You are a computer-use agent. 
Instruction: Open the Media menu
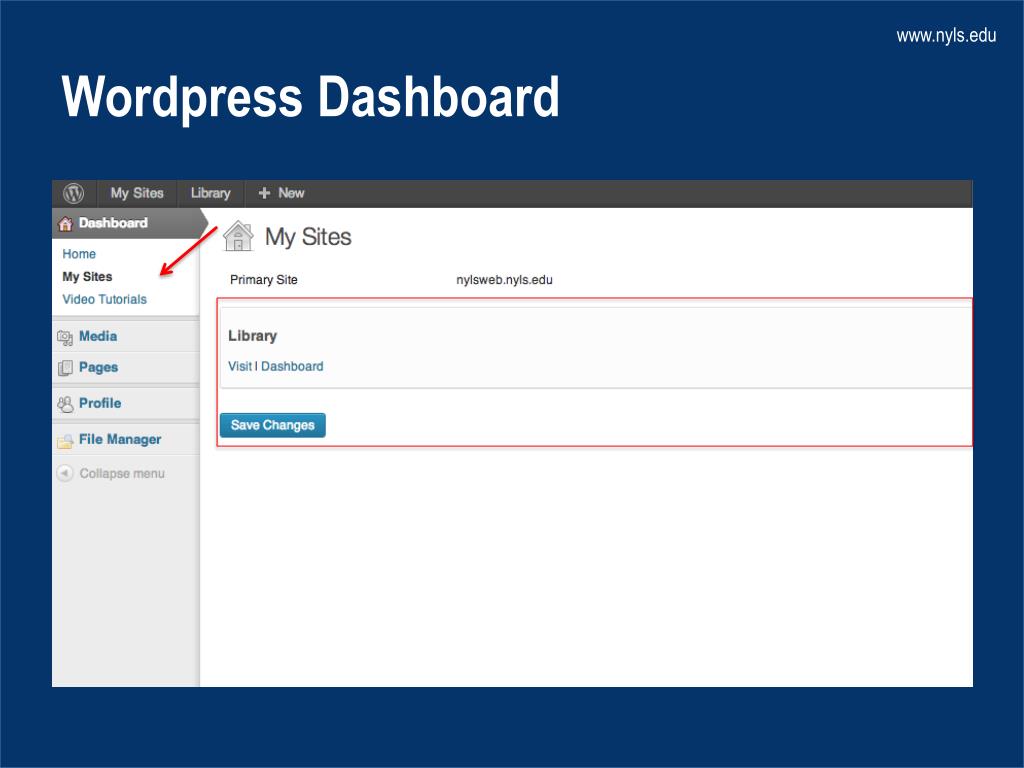click(98, 336)
